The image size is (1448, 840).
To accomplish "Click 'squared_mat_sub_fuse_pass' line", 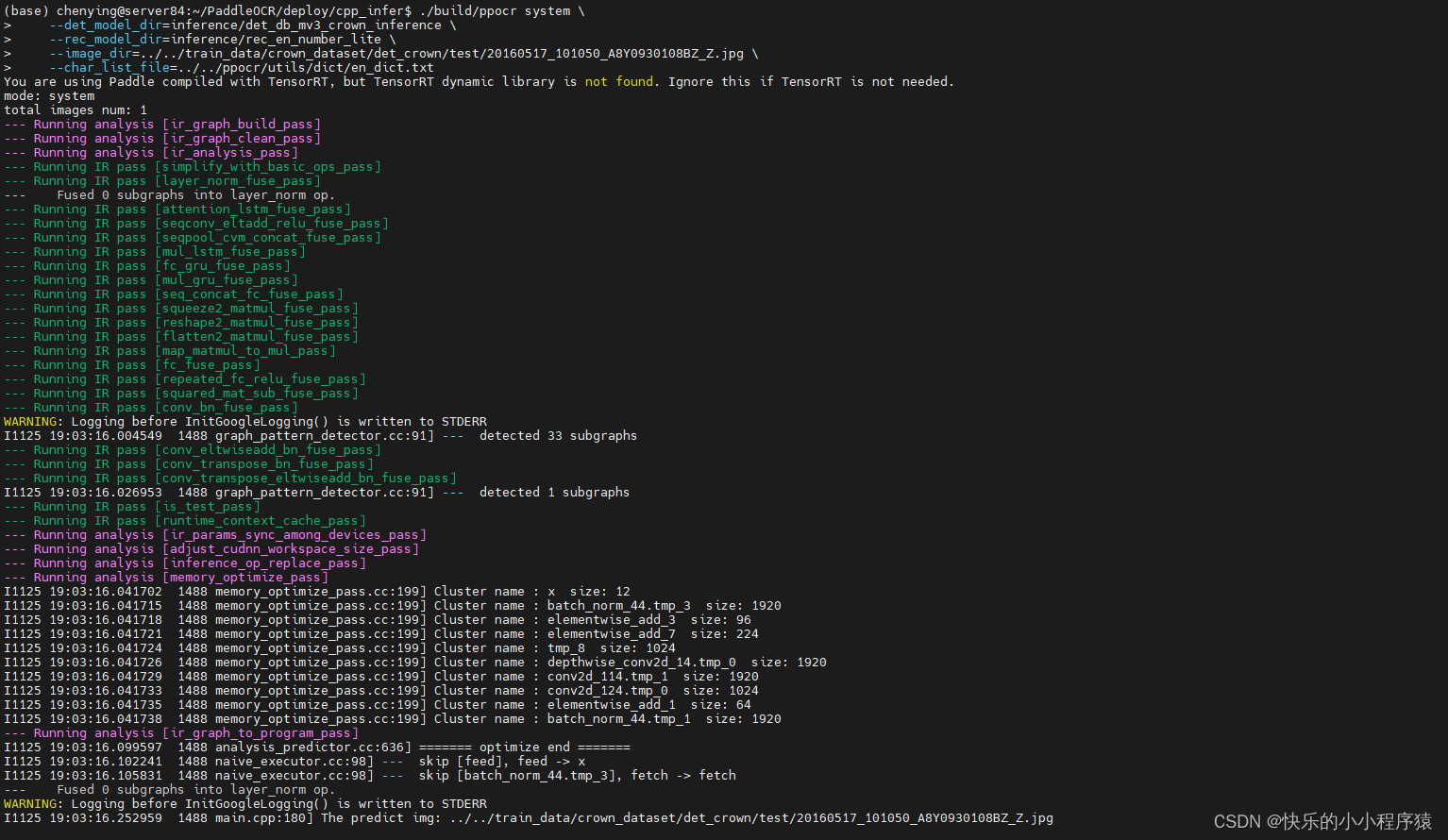I will tap(181, 394).
